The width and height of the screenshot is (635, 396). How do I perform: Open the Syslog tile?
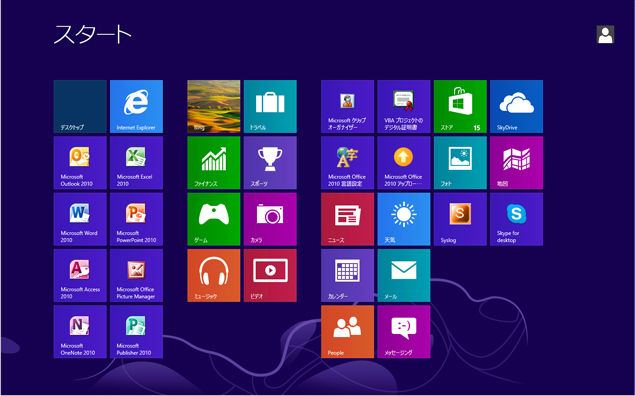click(460, 219)
